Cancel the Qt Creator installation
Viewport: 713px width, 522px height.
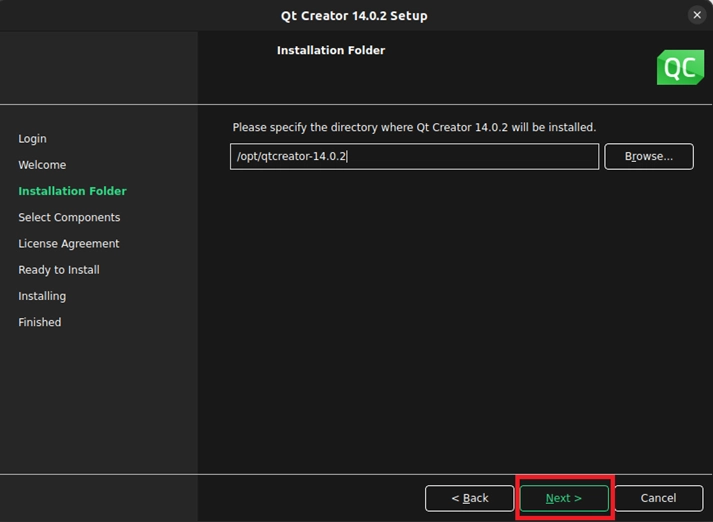(x=658, y=498)
